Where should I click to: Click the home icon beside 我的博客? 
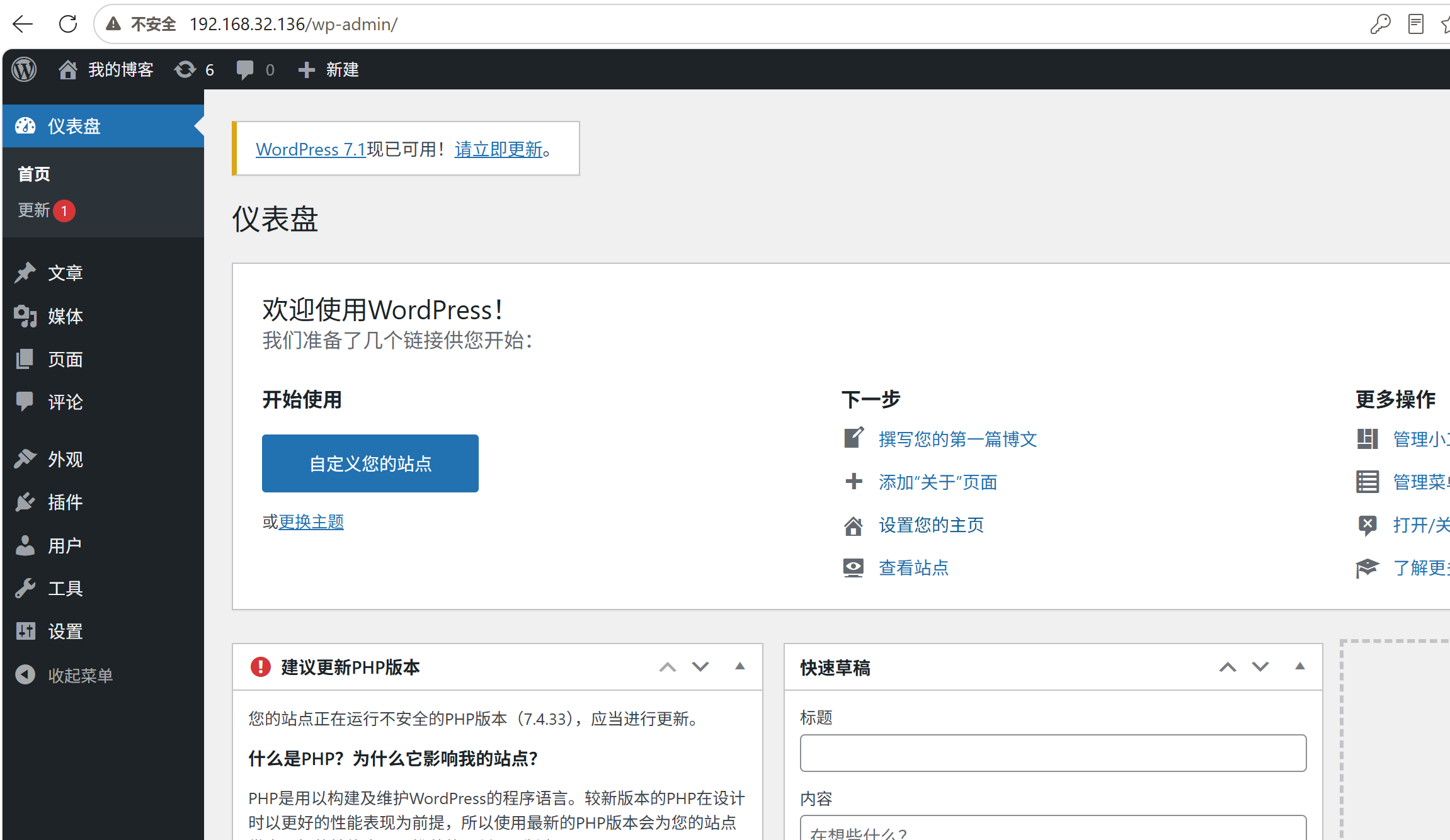click(x=68, y=69)
